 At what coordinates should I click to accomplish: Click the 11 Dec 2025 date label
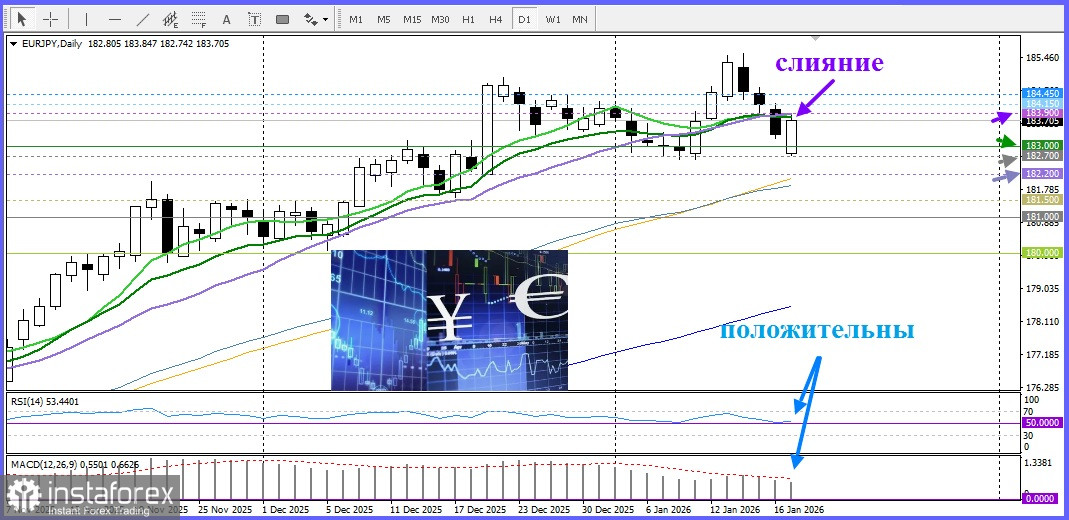pos(415,510)
